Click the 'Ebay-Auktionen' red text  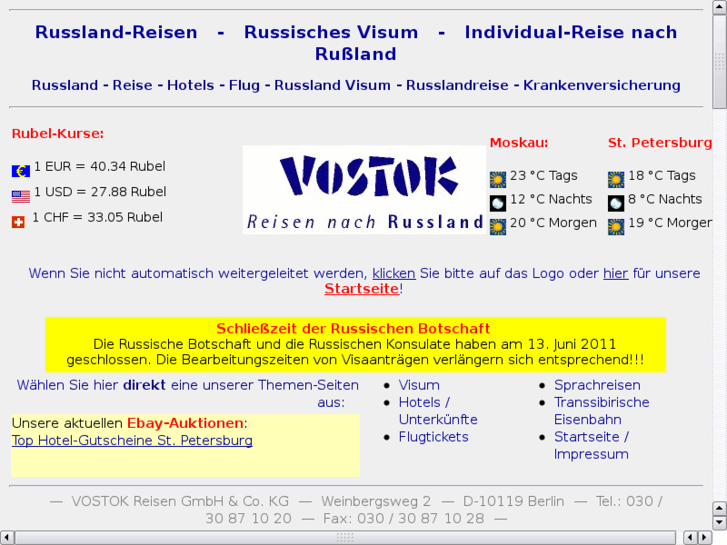pyautogui.click(x=185, y=423)
